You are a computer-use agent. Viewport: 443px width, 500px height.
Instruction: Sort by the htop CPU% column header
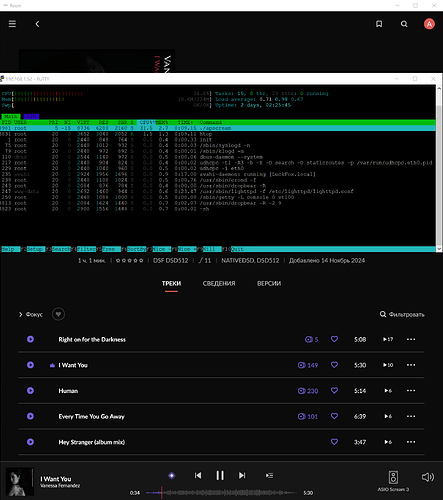tap(146, 122)
